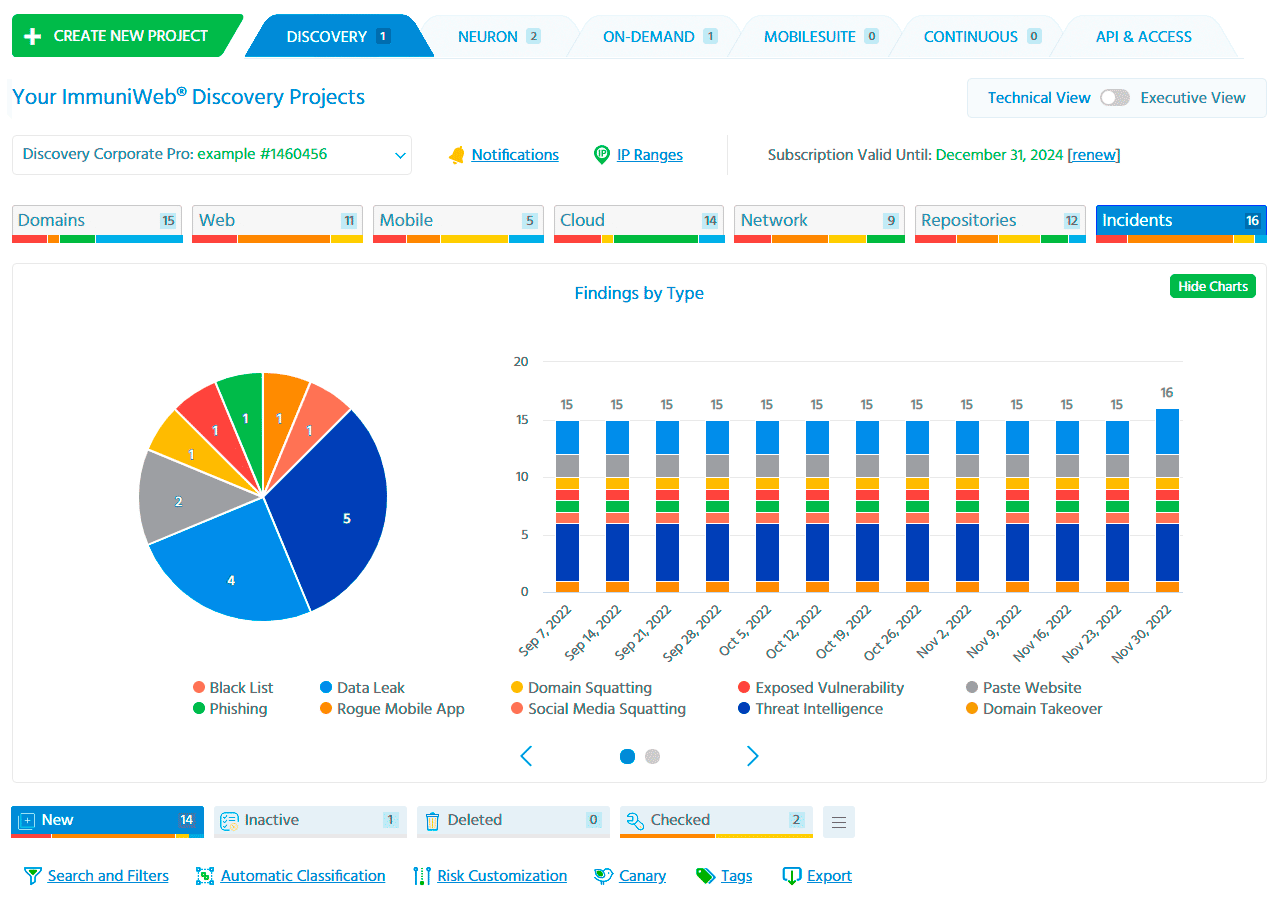Open the Neuron tab
The width and height of the screenshot is (1279, 903).
point(499,37)
